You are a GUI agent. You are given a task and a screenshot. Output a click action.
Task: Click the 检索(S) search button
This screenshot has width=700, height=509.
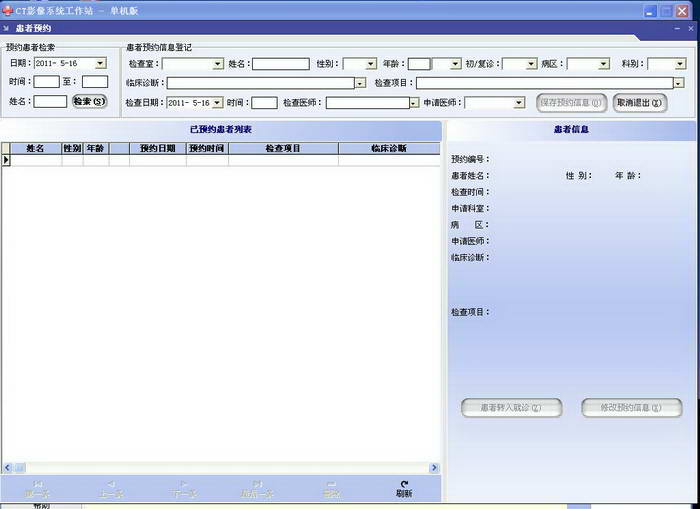(89, 101)
